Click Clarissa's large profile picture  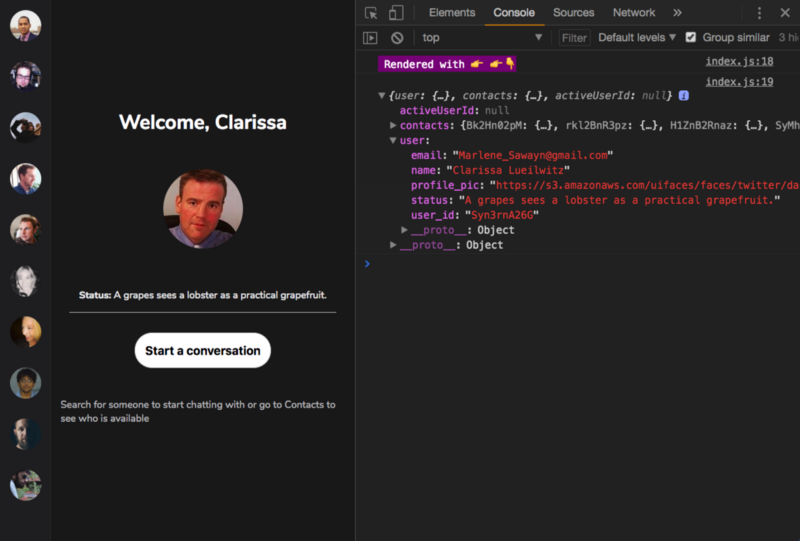[203, 209]
